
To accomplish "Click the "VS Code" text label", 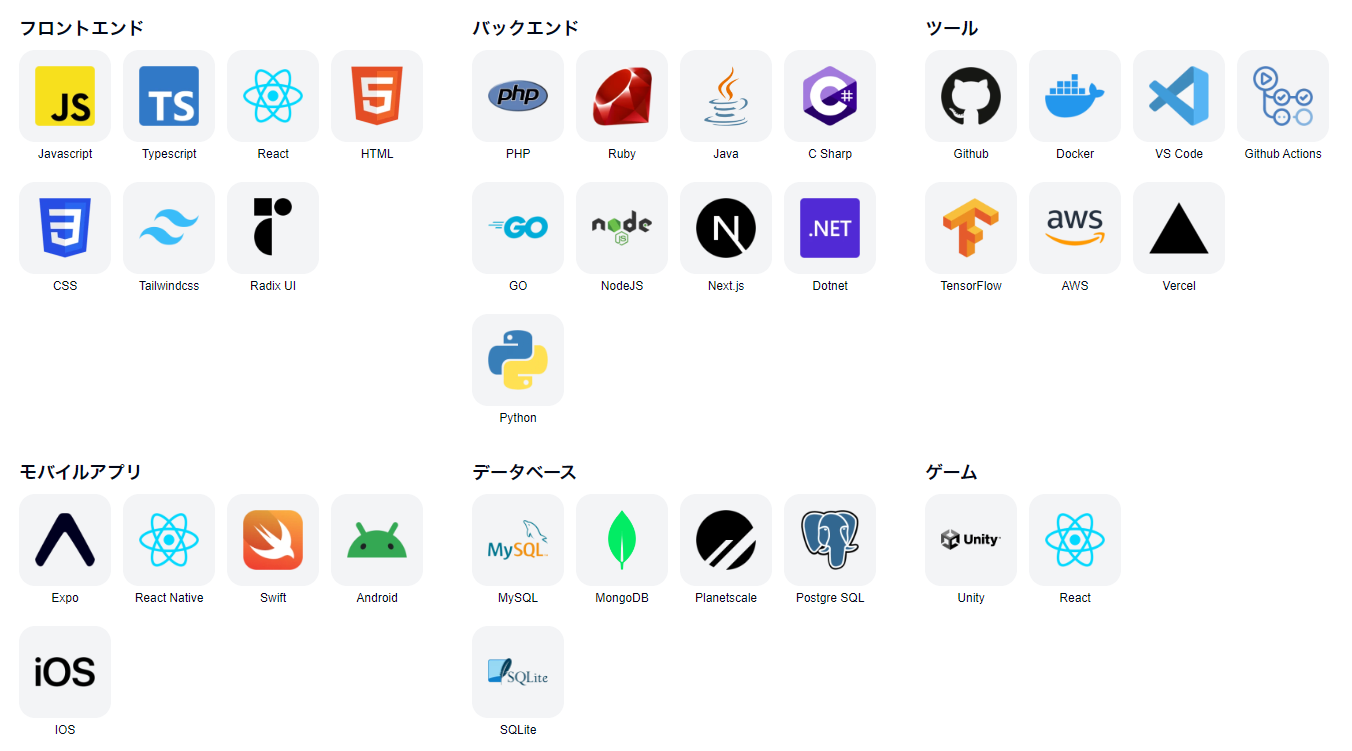I will point(1179,154).
